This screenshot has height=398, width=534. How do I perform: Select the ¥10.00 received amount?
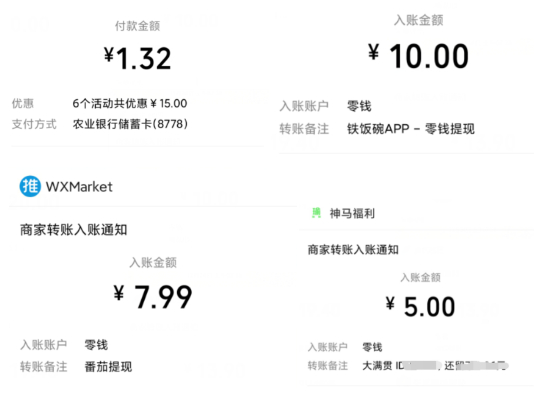(419, 56)
